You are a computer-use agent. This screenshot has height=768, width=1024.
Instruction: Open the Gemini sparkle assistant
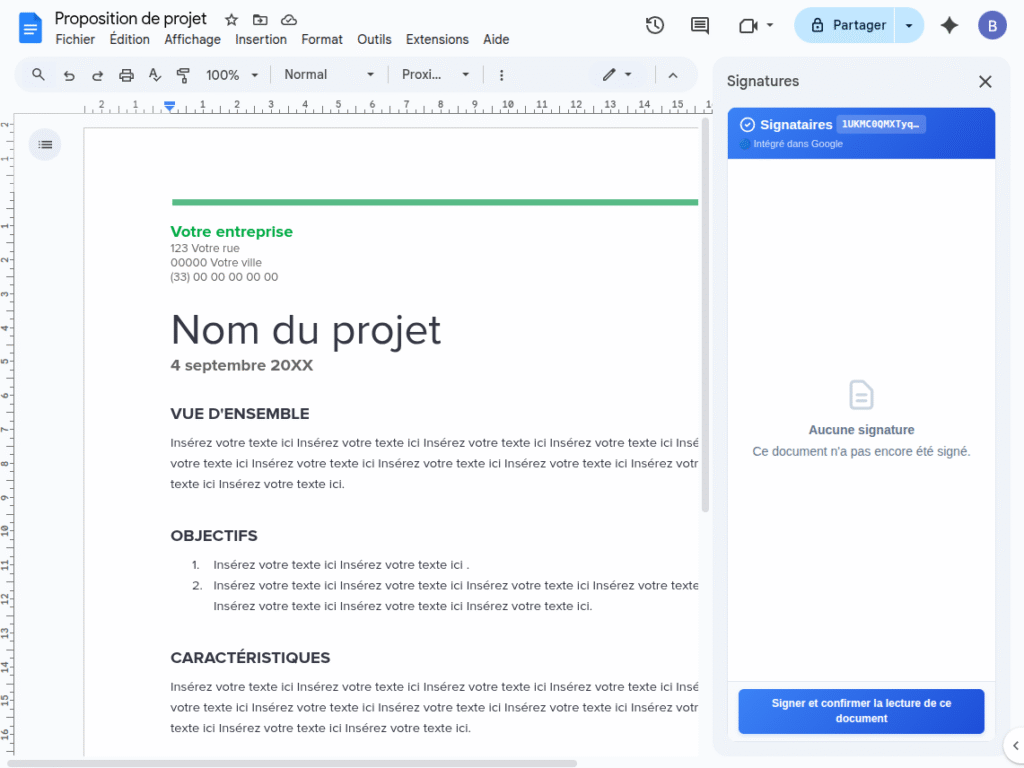[x=949, y=25]
